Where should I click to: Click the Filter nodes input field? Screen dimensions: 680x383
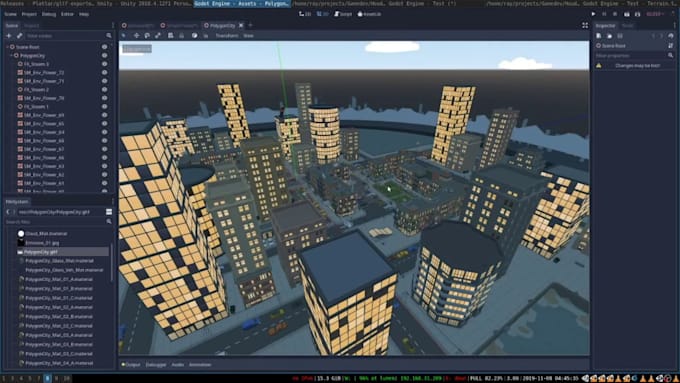coord(65,36)
